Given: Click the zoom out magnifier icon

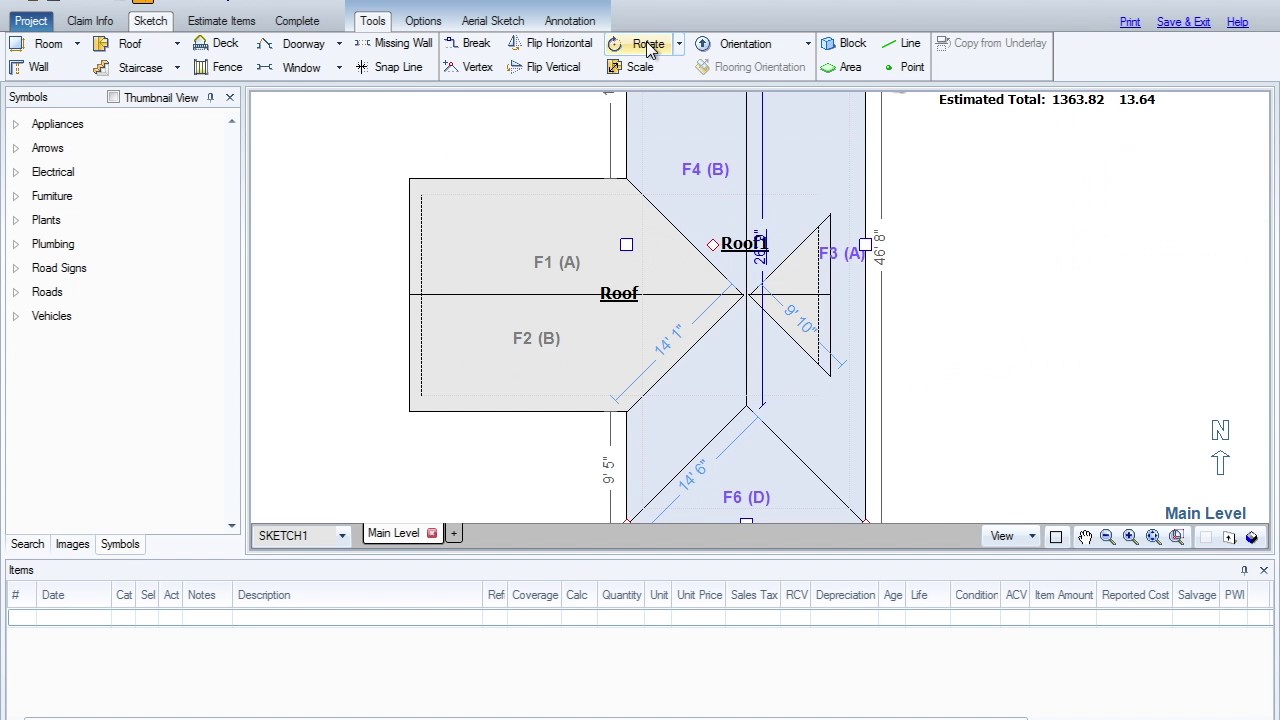Looking at the screenshot, I should tap(1107, 537).
